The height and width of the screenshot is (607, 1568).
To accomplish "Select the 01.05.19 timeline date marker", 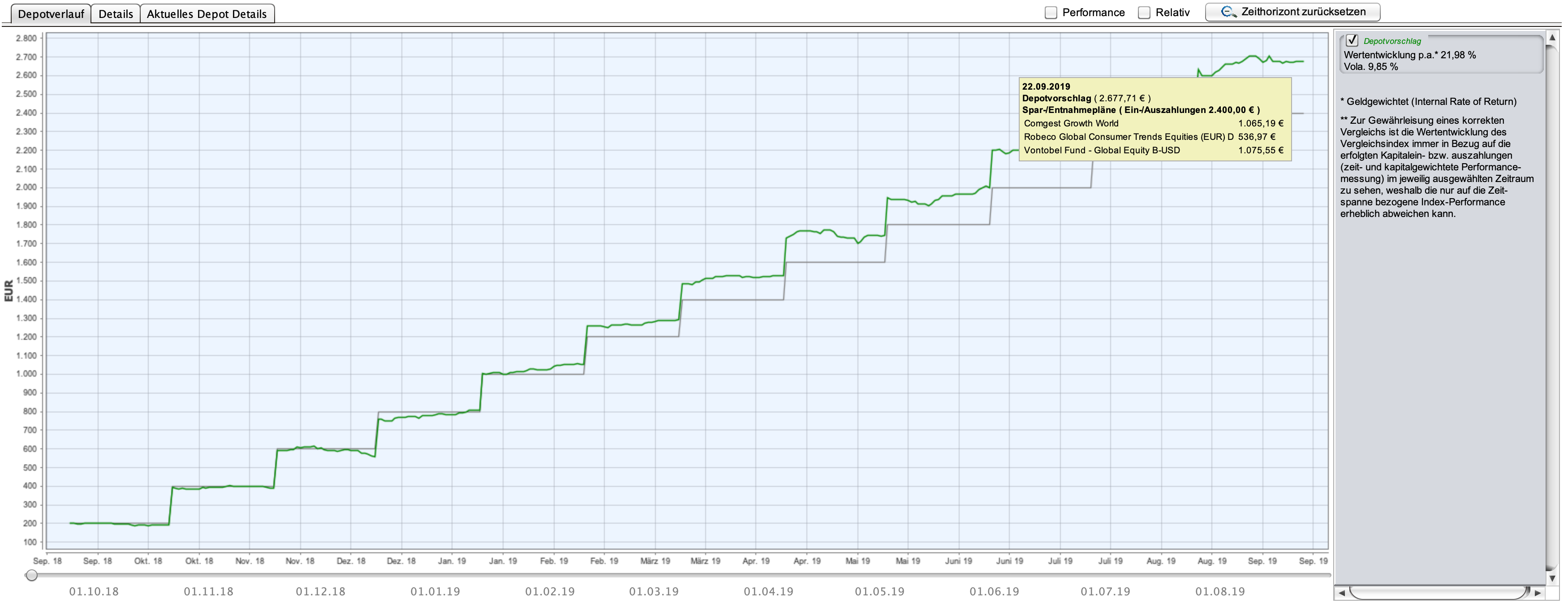I will pos(879,591).
